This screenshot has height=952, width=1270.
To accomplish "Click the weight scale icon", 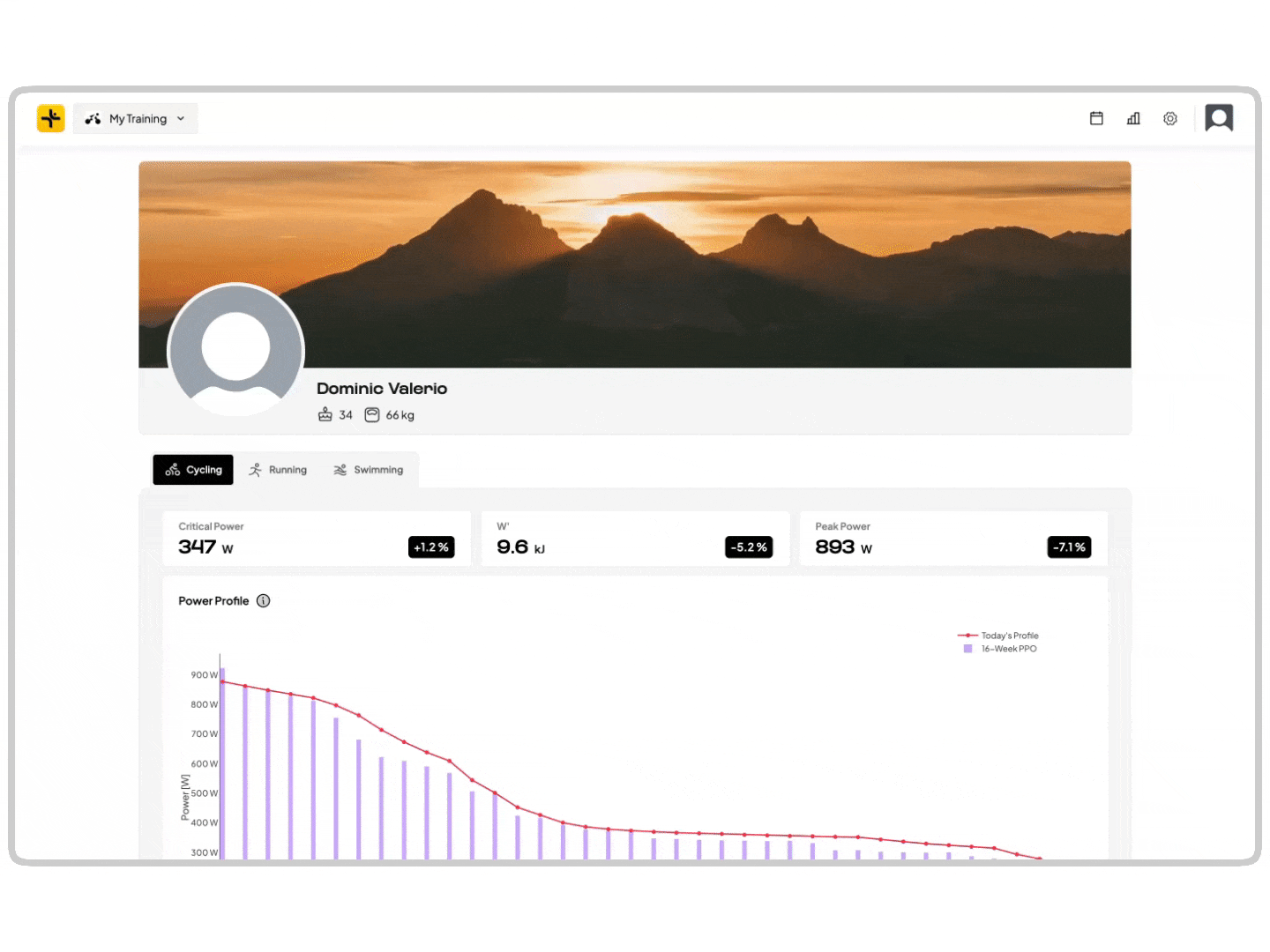I will (372, 415).
